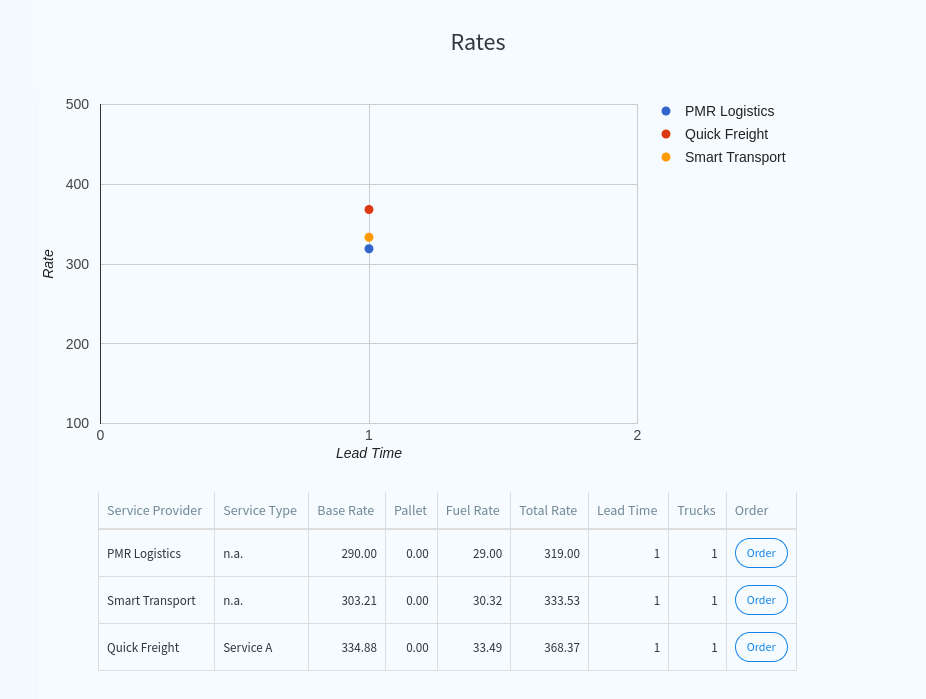Image resolution: width=926 pixels, height=699 pixels.
Task: Click the Total Rate column header
Action: pos(548,510)
